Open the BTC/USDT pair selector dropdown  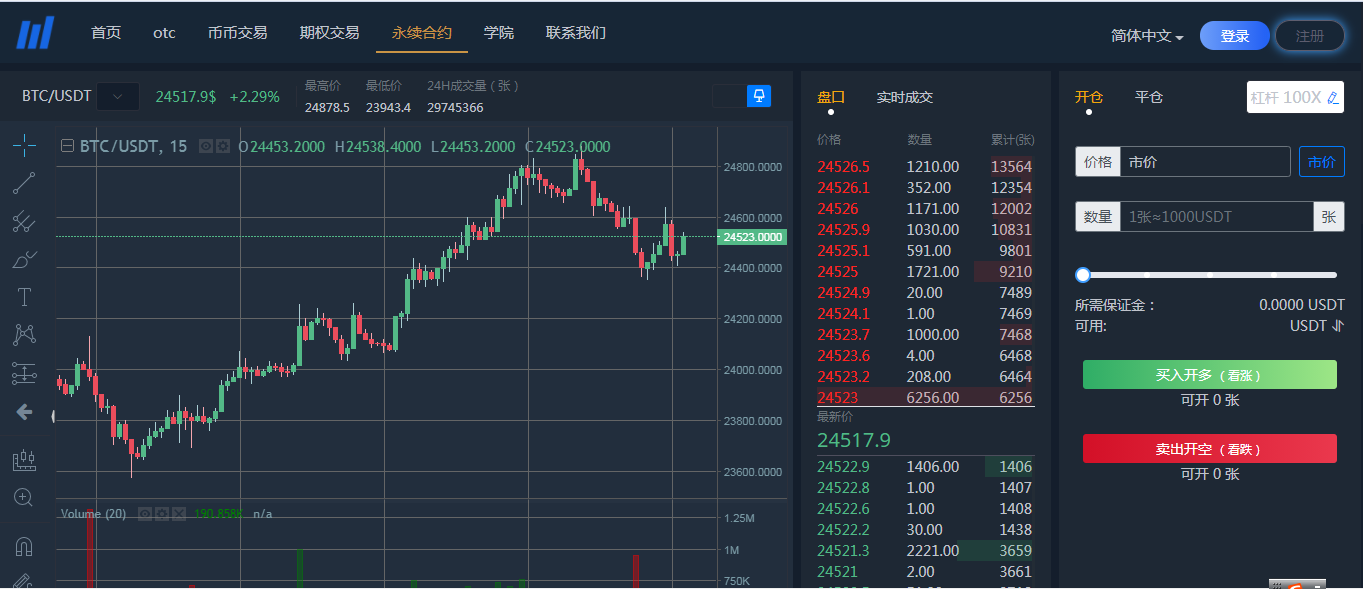click(117, 96)
